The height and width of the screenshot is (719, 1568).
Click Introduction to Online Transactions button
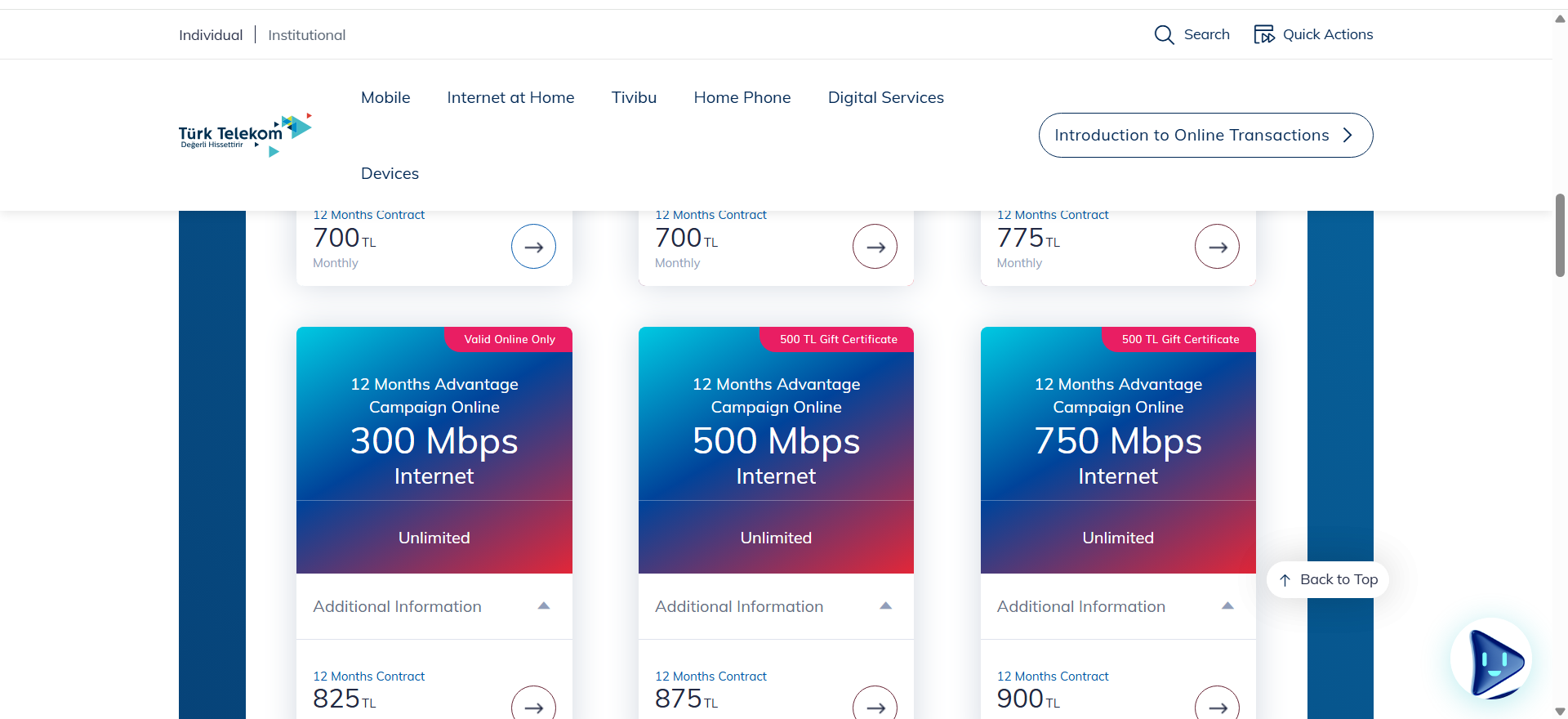[1205, 135]
